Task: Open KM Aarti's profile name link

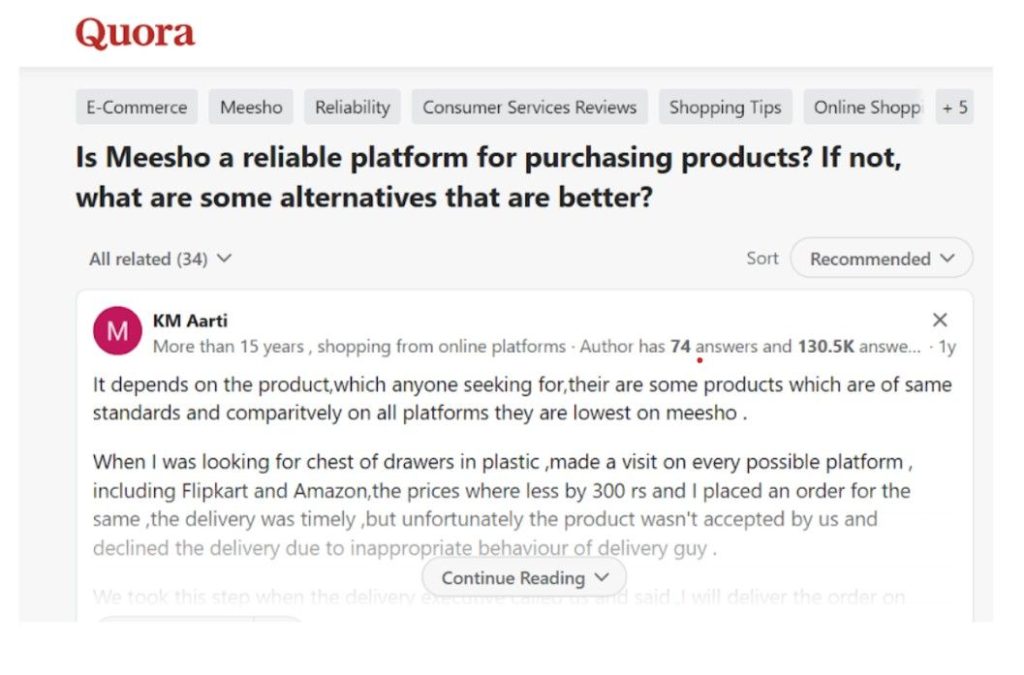Action: coord(191,321)
